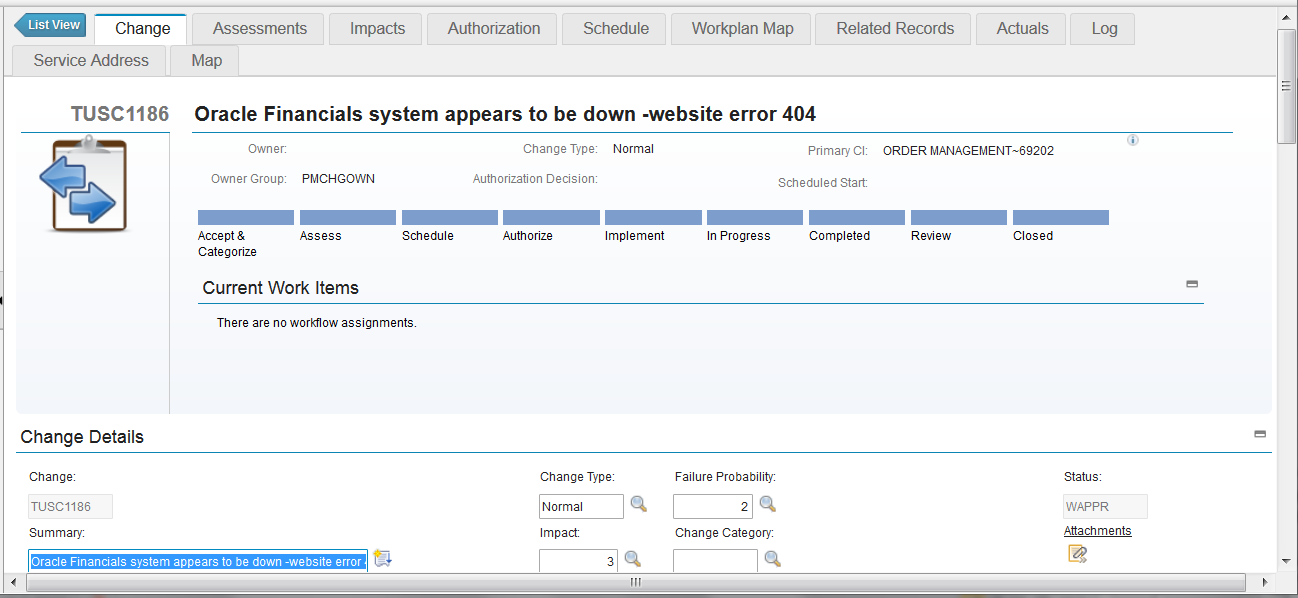Viewport: 1298px width, 598px height.
Task: Click the Change Type lookup magnifier icon
Action: click(638, 504)
